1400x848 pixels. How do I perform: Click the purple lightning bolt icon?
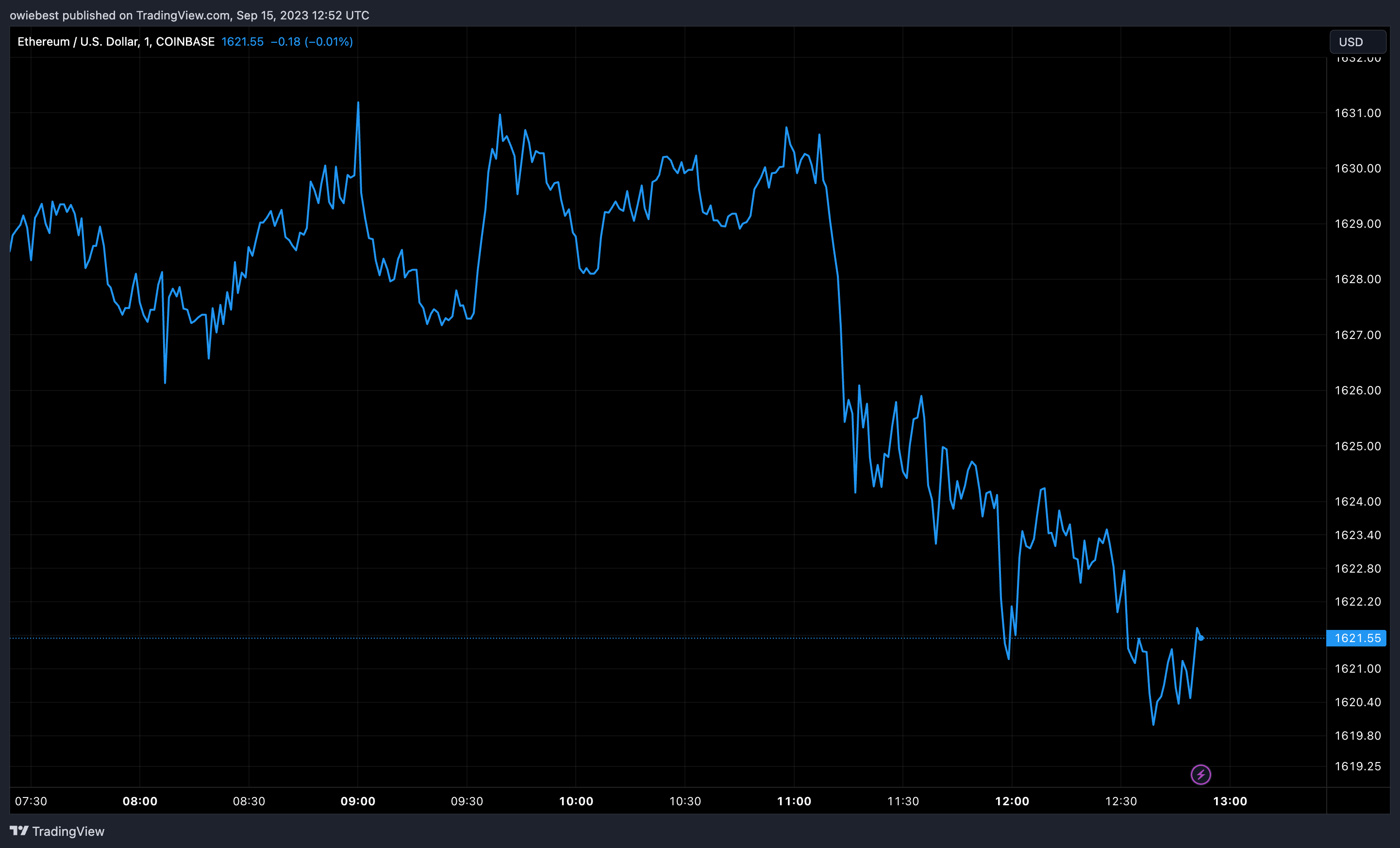[x=1200, y=774]
